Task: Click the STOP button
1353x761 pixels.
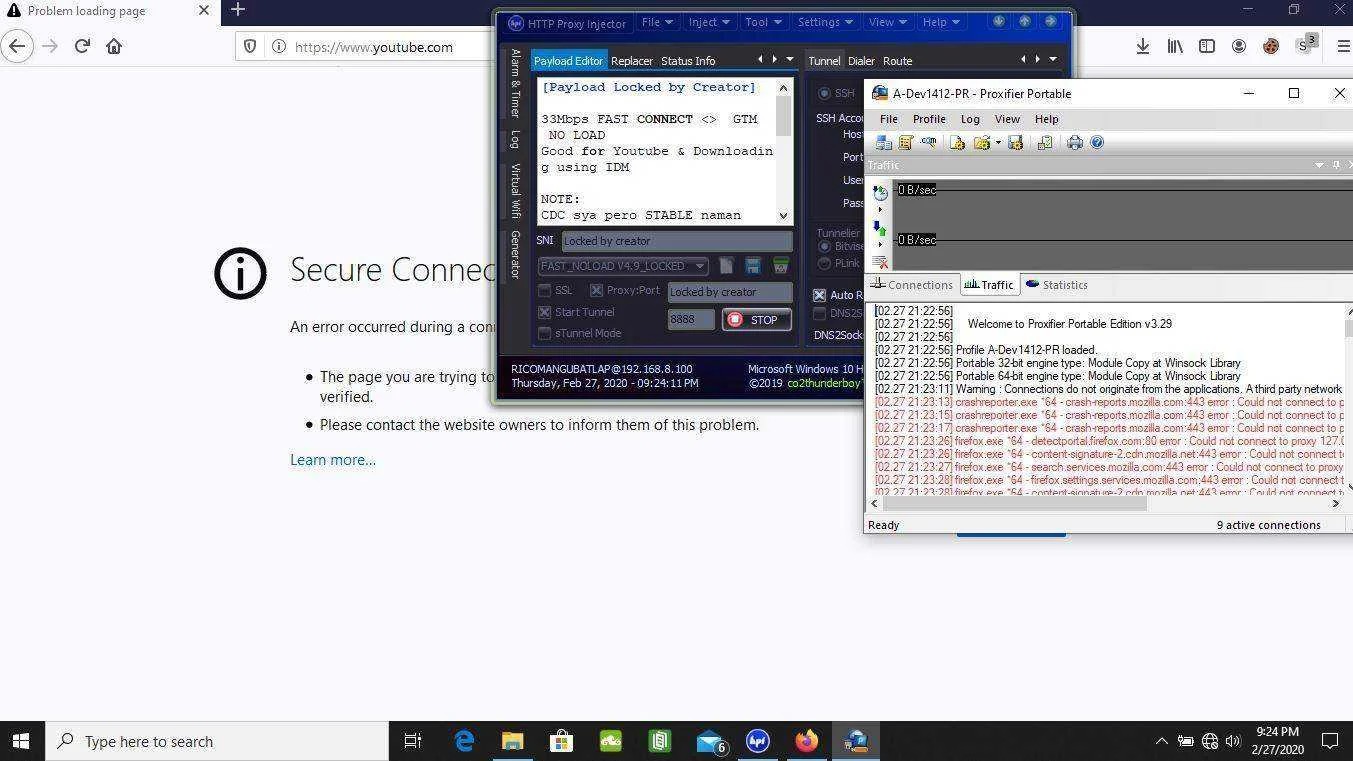Action: pos(757,320)
